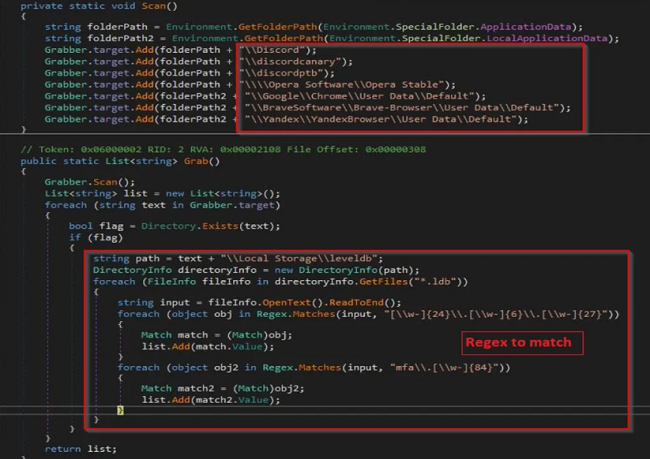The height and width of the screenshot is (459, 650).
Task: Follow the Grabber.Scan() call
Action: (x=90, y=182)
